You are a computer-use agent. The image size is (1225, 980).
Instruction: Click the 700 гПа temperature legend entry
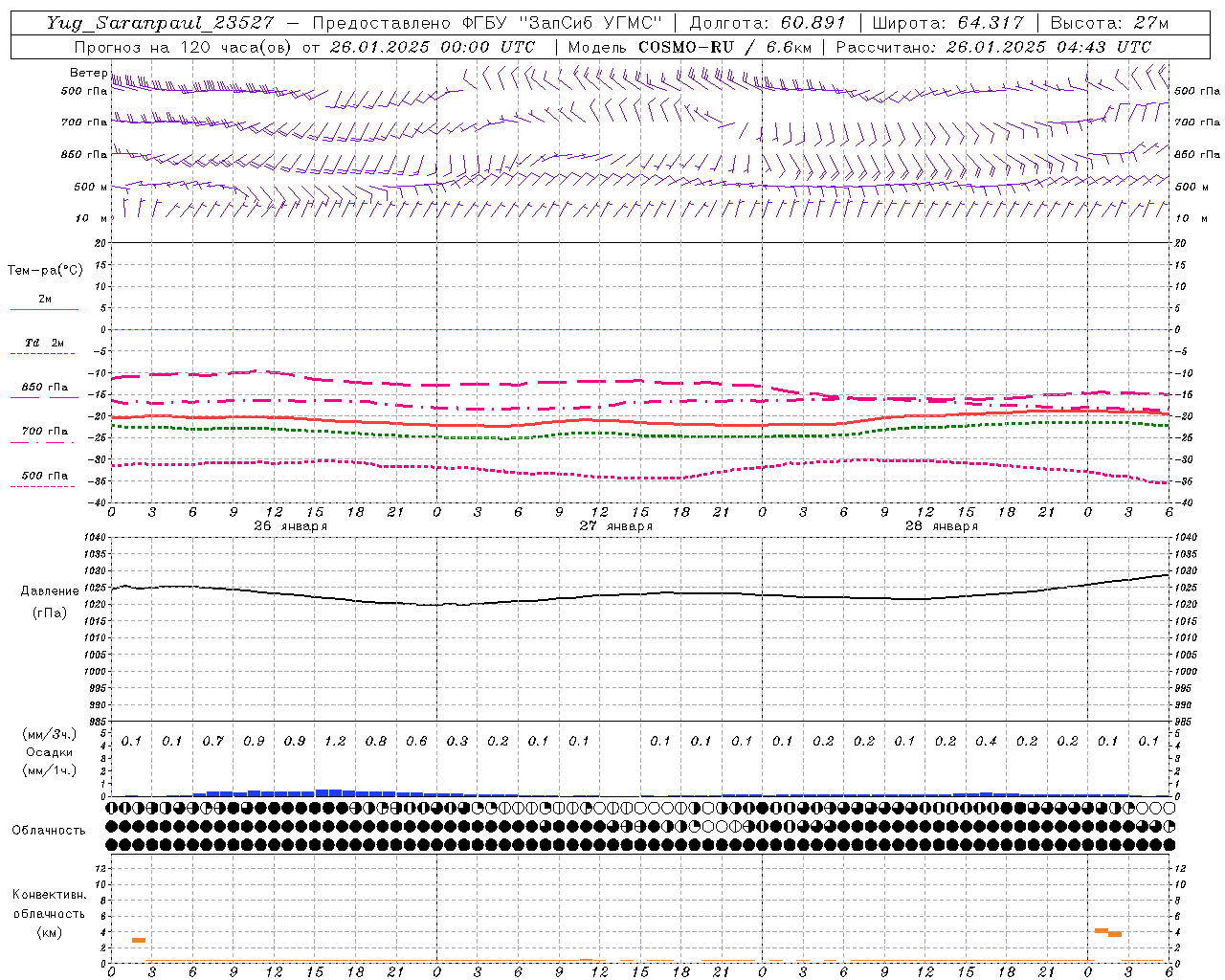point(44,432)
